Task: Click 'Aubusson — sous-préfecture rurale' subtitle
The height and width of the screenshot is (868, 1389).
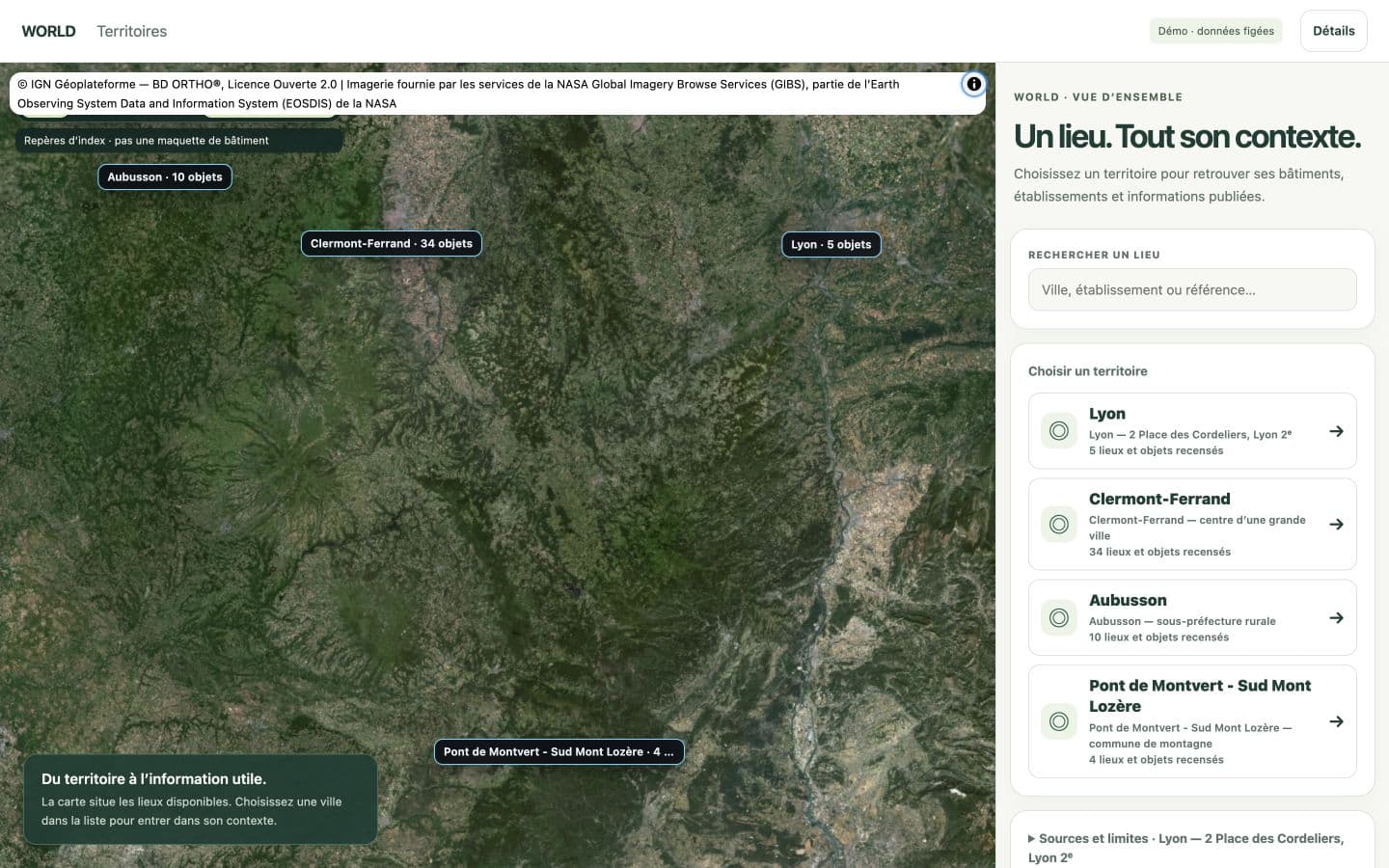Action: (1183, 621)
